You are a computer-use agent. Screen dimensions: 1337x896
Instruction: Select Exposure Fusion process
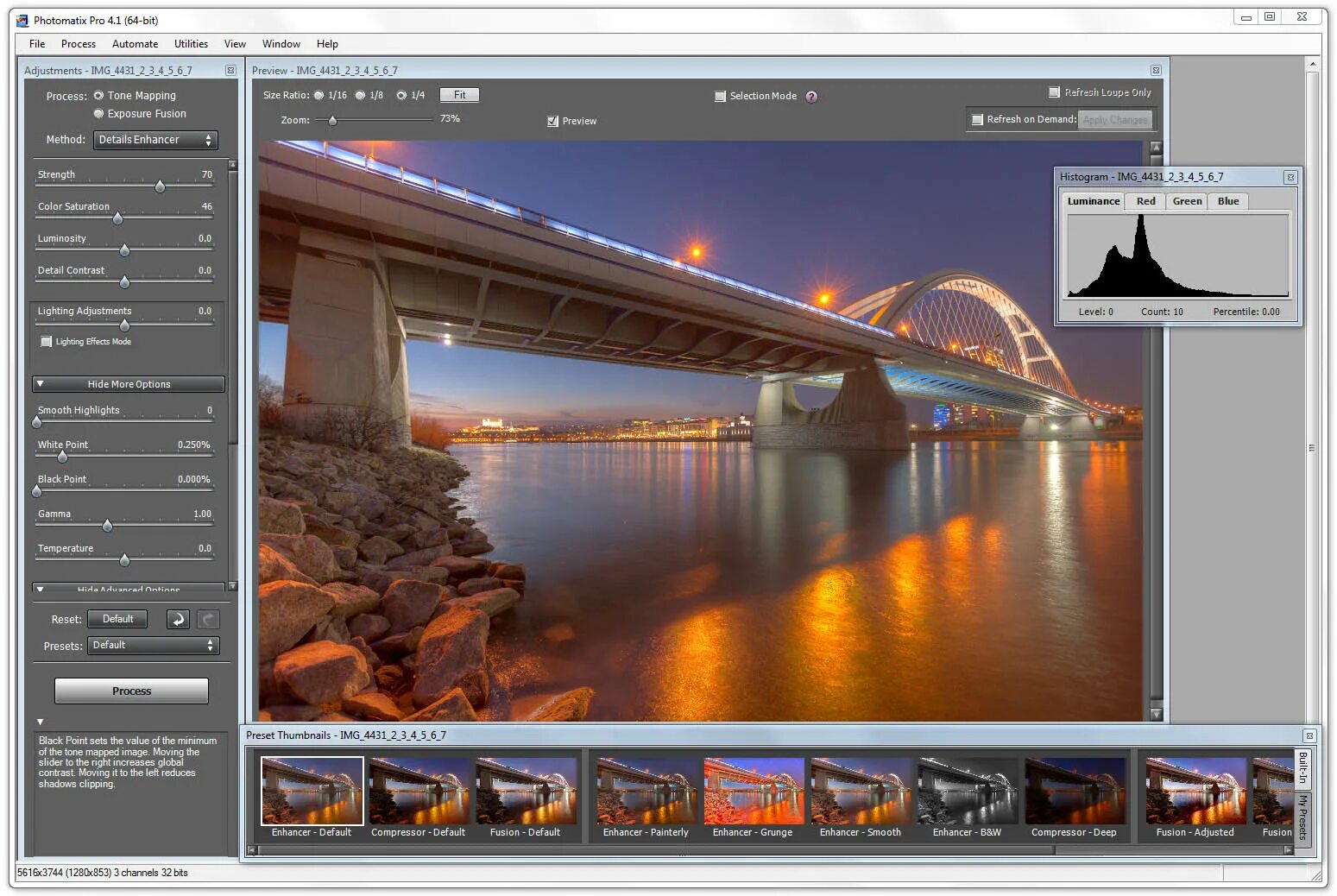coord(98,114)
